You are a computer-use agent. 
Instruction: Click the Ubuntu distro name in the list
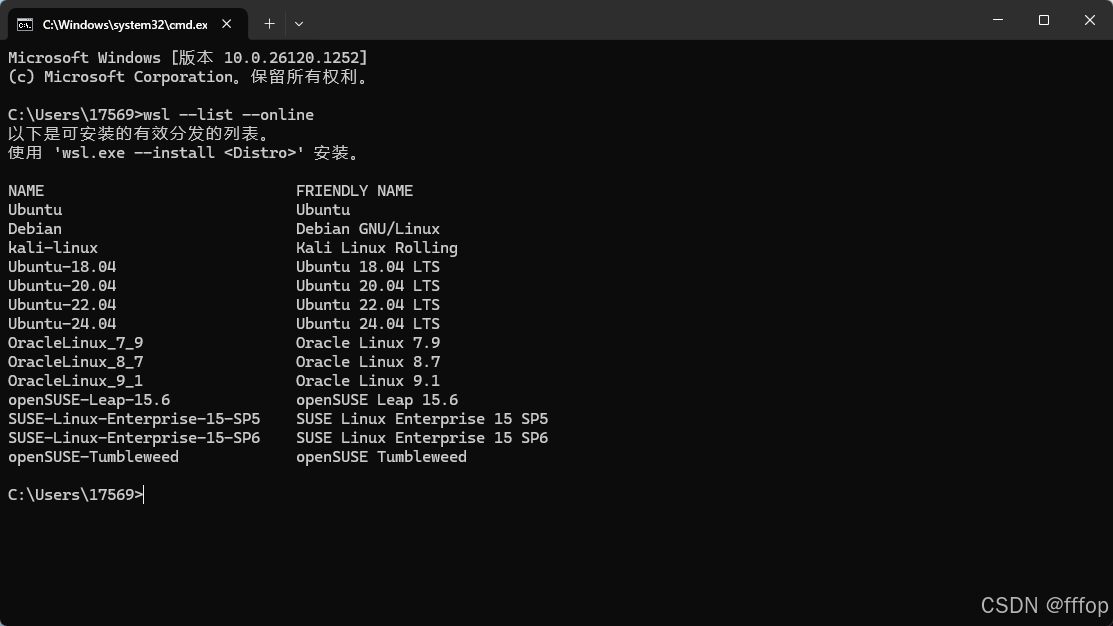(x=34, y=209)
